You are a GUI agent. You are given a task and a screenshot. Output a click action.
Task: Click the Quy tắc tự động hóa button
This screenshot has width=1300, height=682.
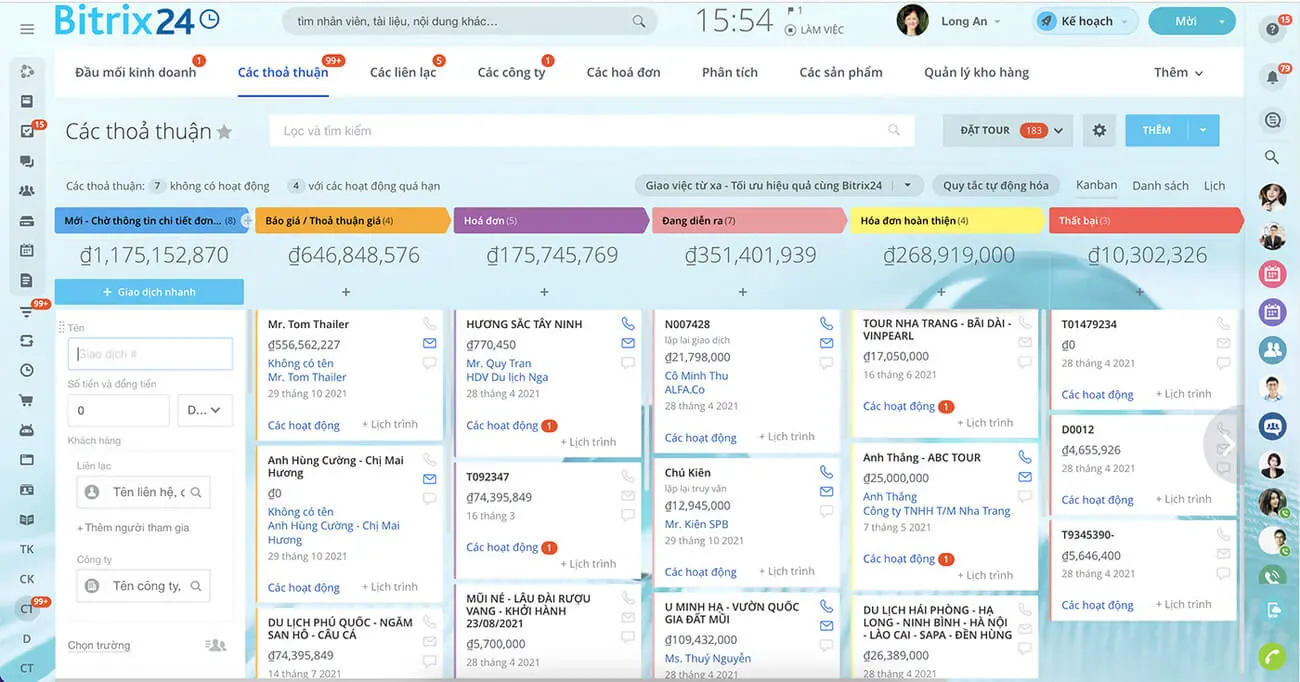[995, 186]
